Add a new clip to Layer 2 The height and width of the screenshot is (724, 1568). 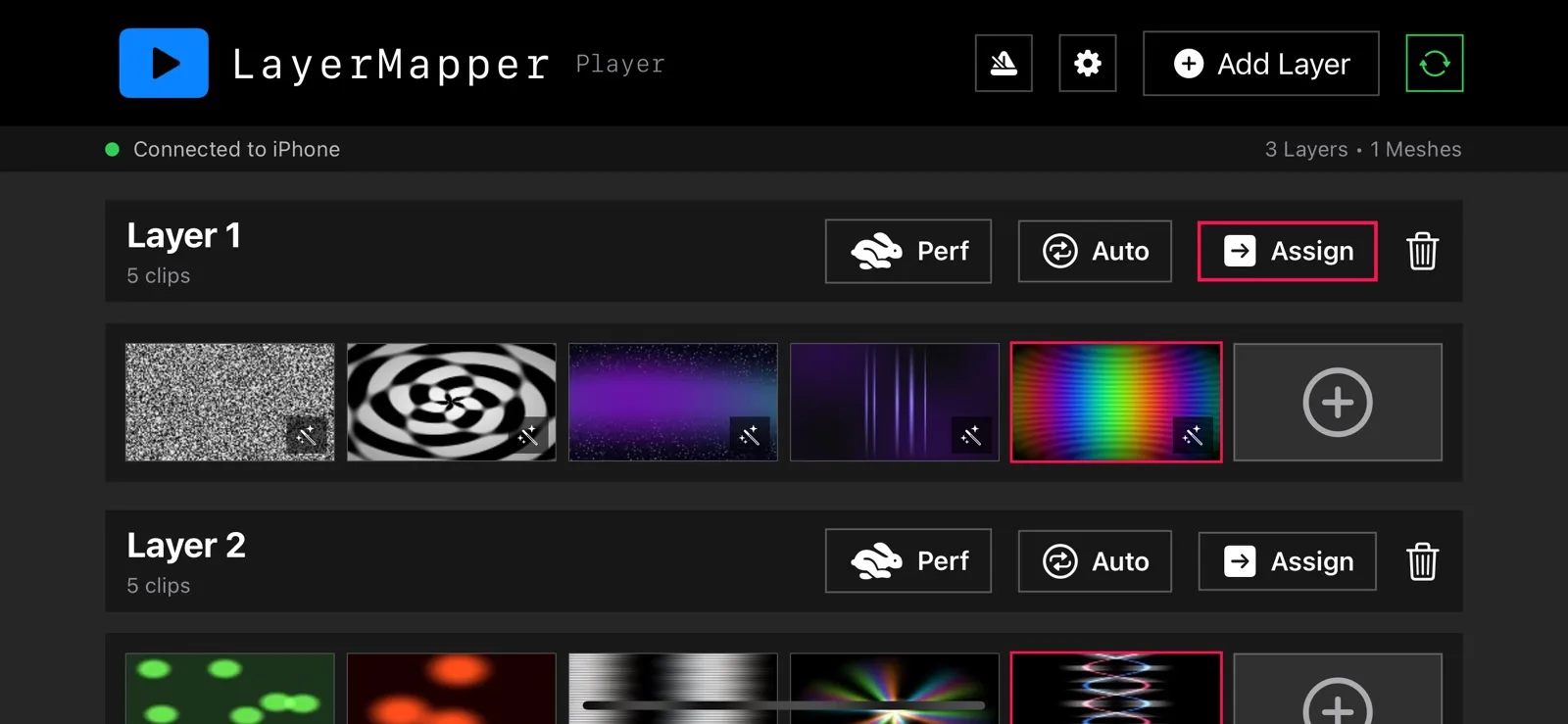coord(1338,689)
